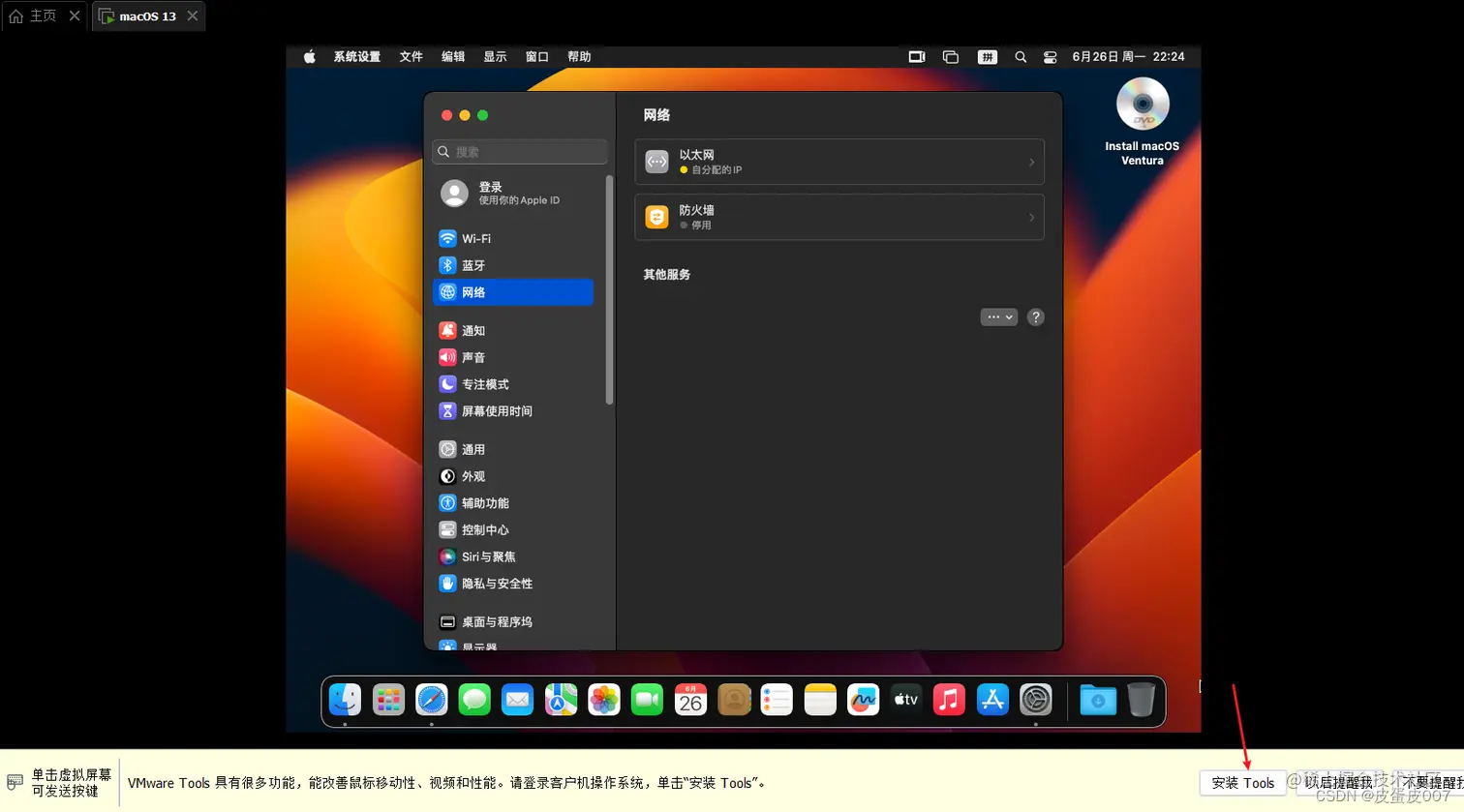The height and width of the screenshot is (812, 1464).
Task: Launch Safari from the Dock
Action: [432, 700]
